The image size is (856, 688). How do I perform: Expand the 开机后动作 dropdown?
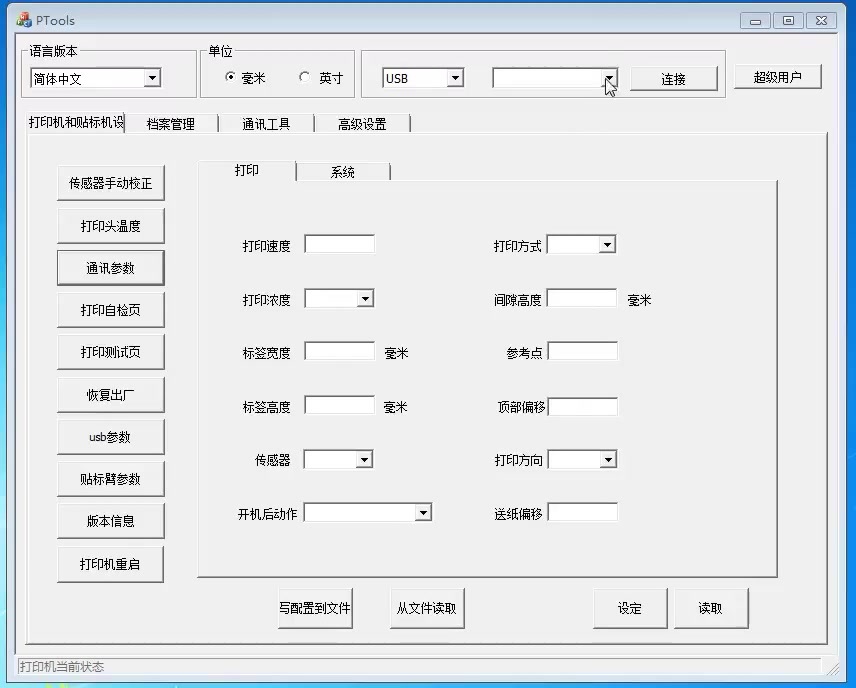(423, 512)
